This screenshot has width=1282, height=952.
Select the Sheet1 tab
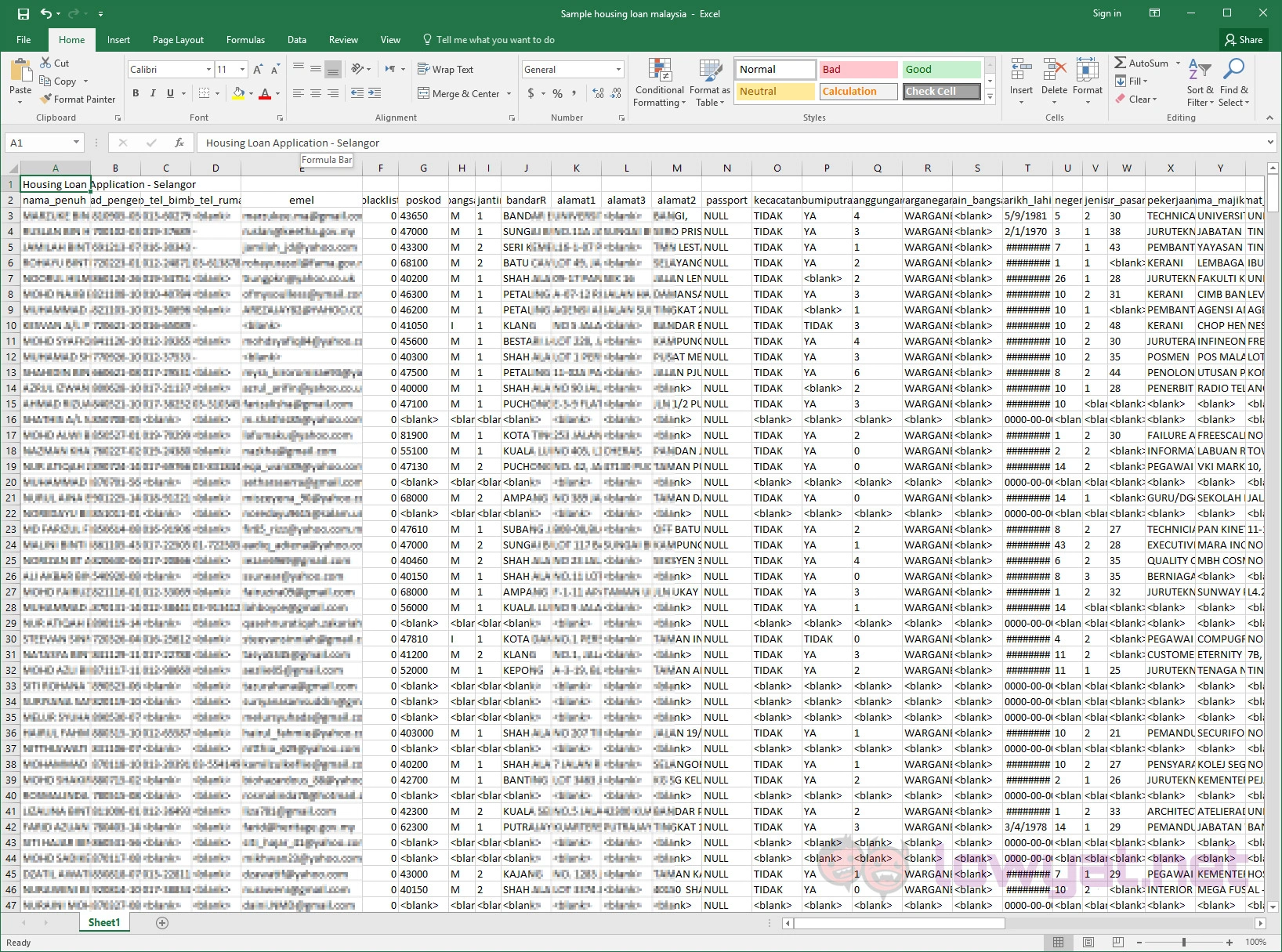(104, 923)
